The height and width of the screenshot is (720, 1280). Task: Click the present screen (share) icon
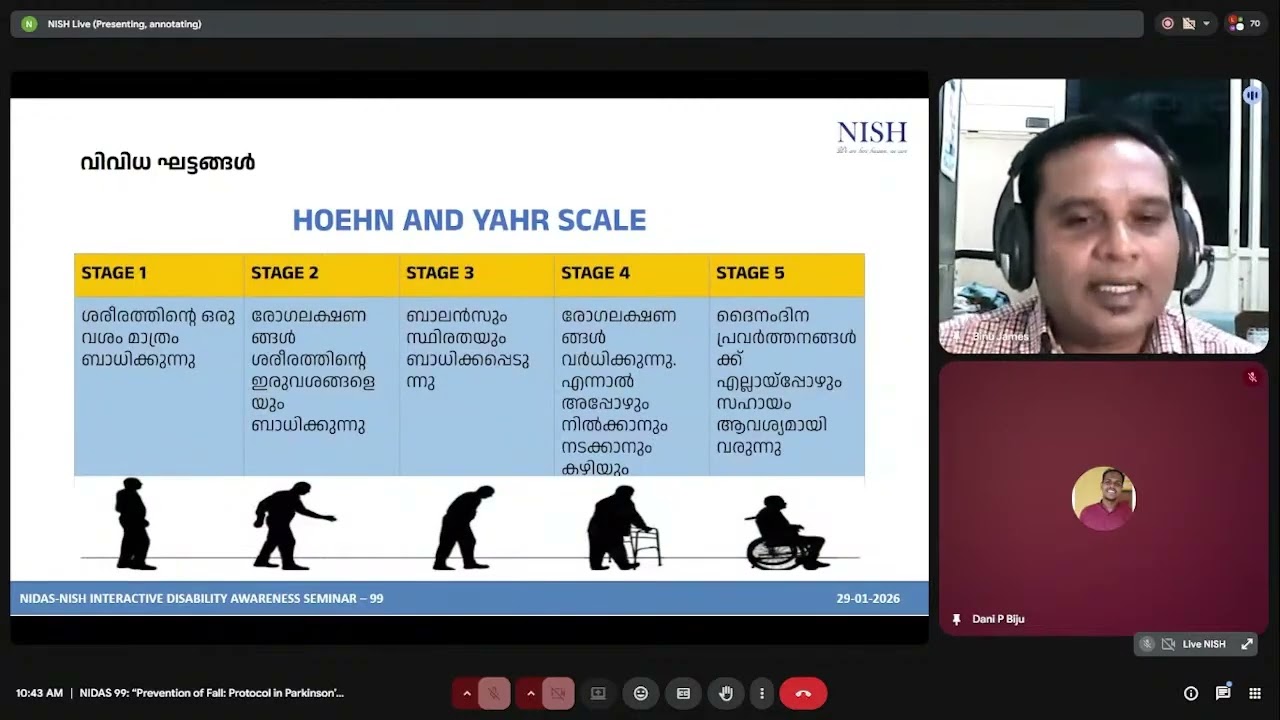(598, 693)
